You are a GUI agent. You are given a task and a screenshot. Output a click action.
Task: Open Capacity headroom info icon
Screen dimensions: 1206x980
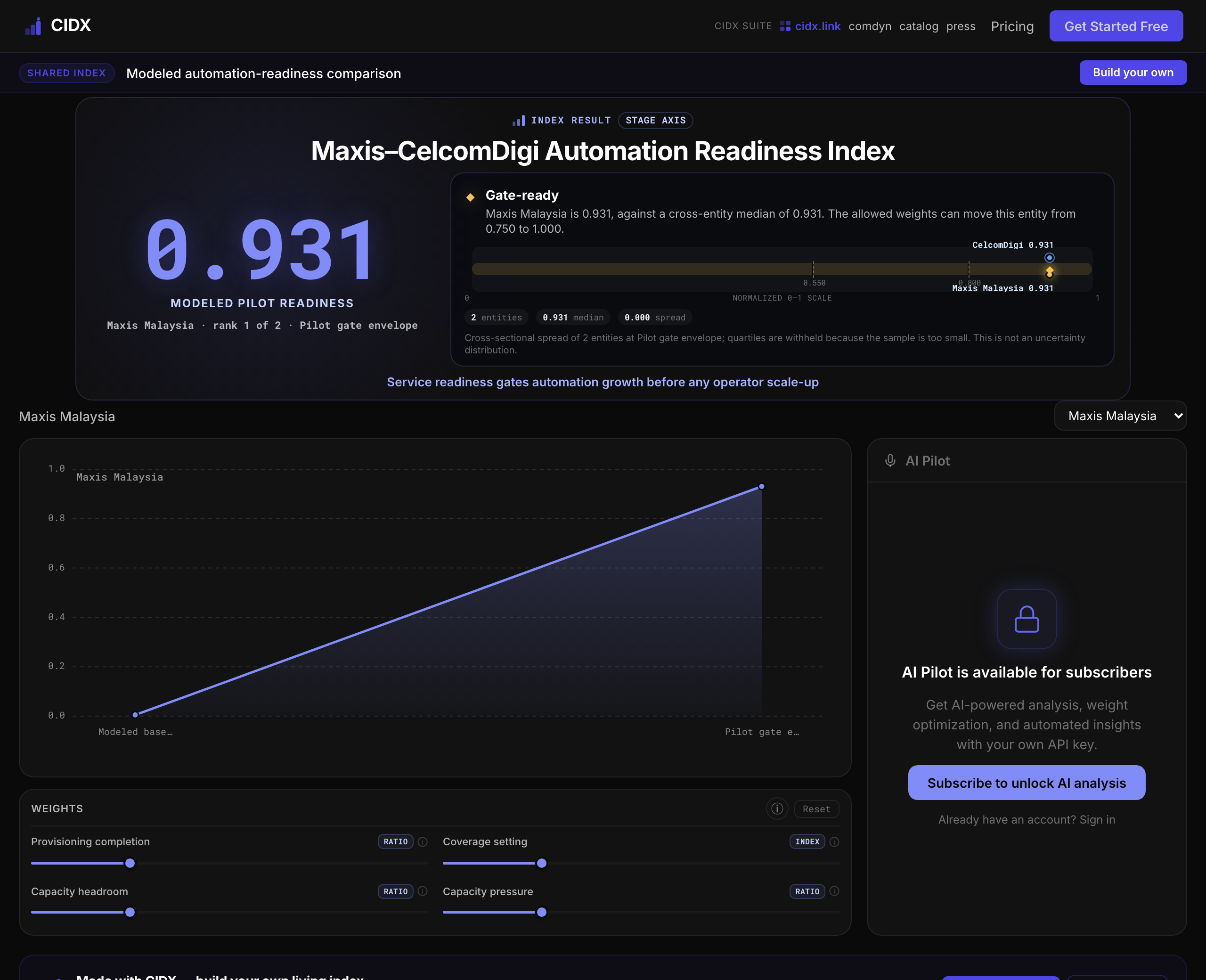(422, 891)
